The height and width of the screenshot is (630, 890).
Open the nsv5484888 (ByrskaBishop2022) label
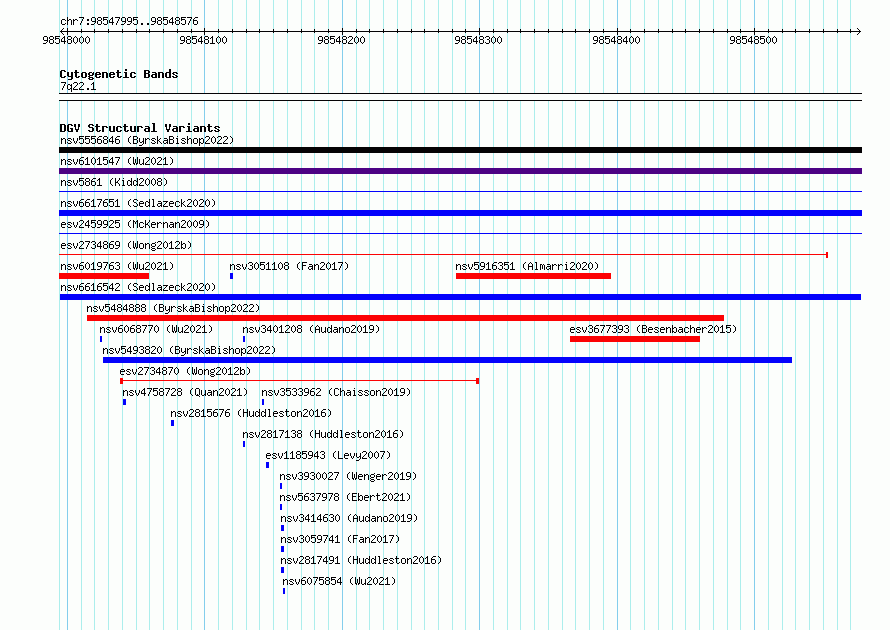pos(173,308)
